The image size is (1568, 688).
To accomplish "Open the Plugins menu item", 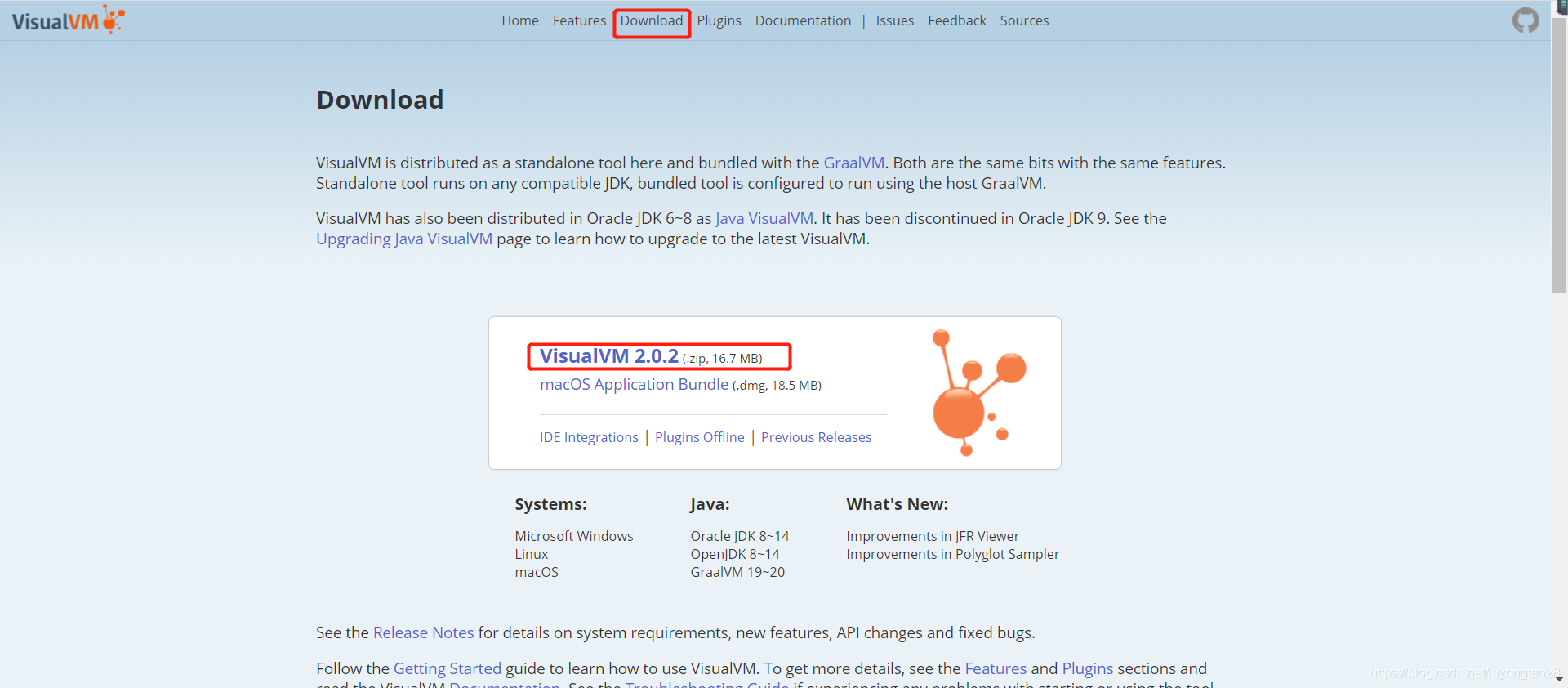I will pos(719,20).
